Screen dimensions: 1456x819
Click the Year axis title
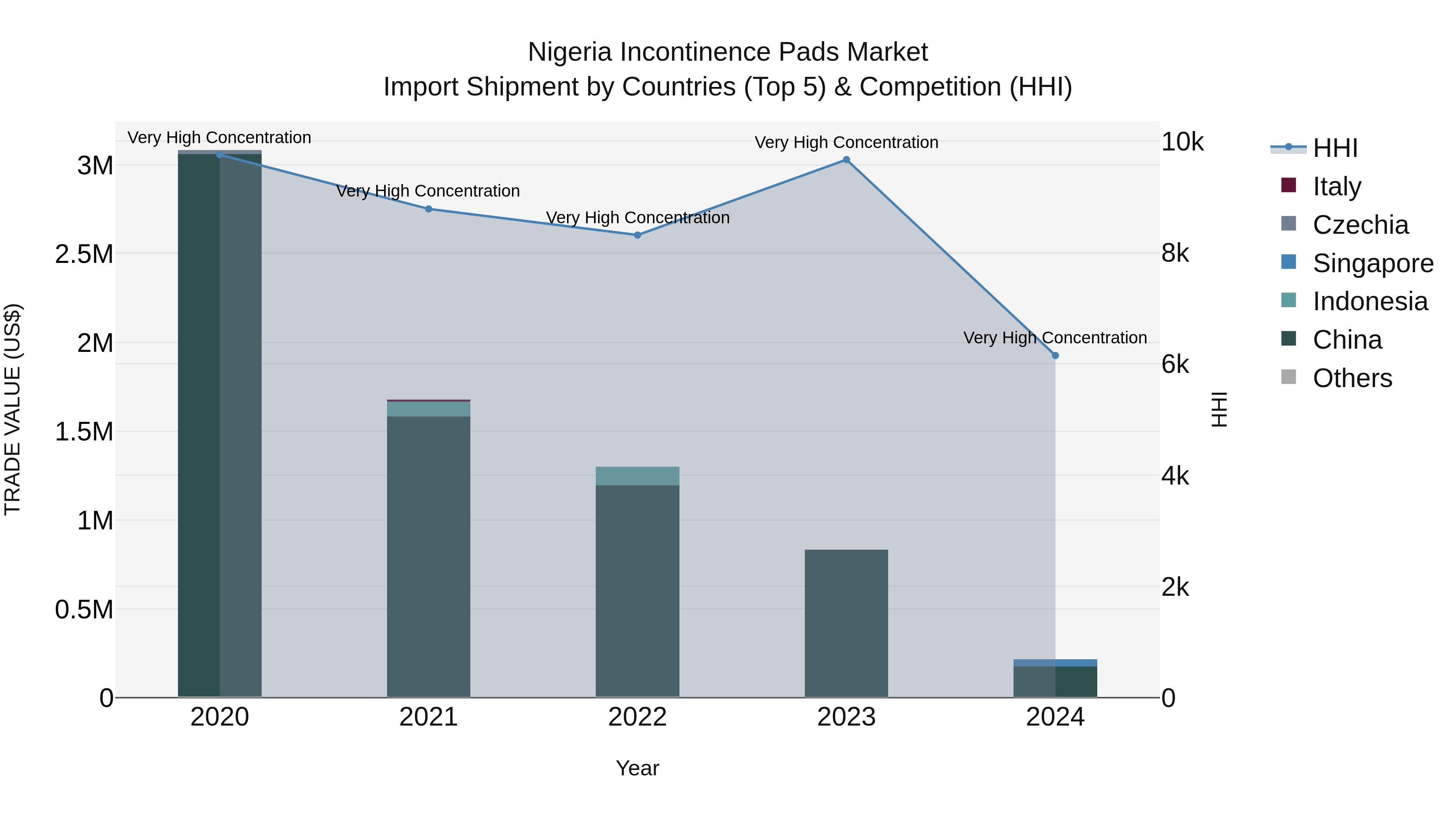[637, 768]
